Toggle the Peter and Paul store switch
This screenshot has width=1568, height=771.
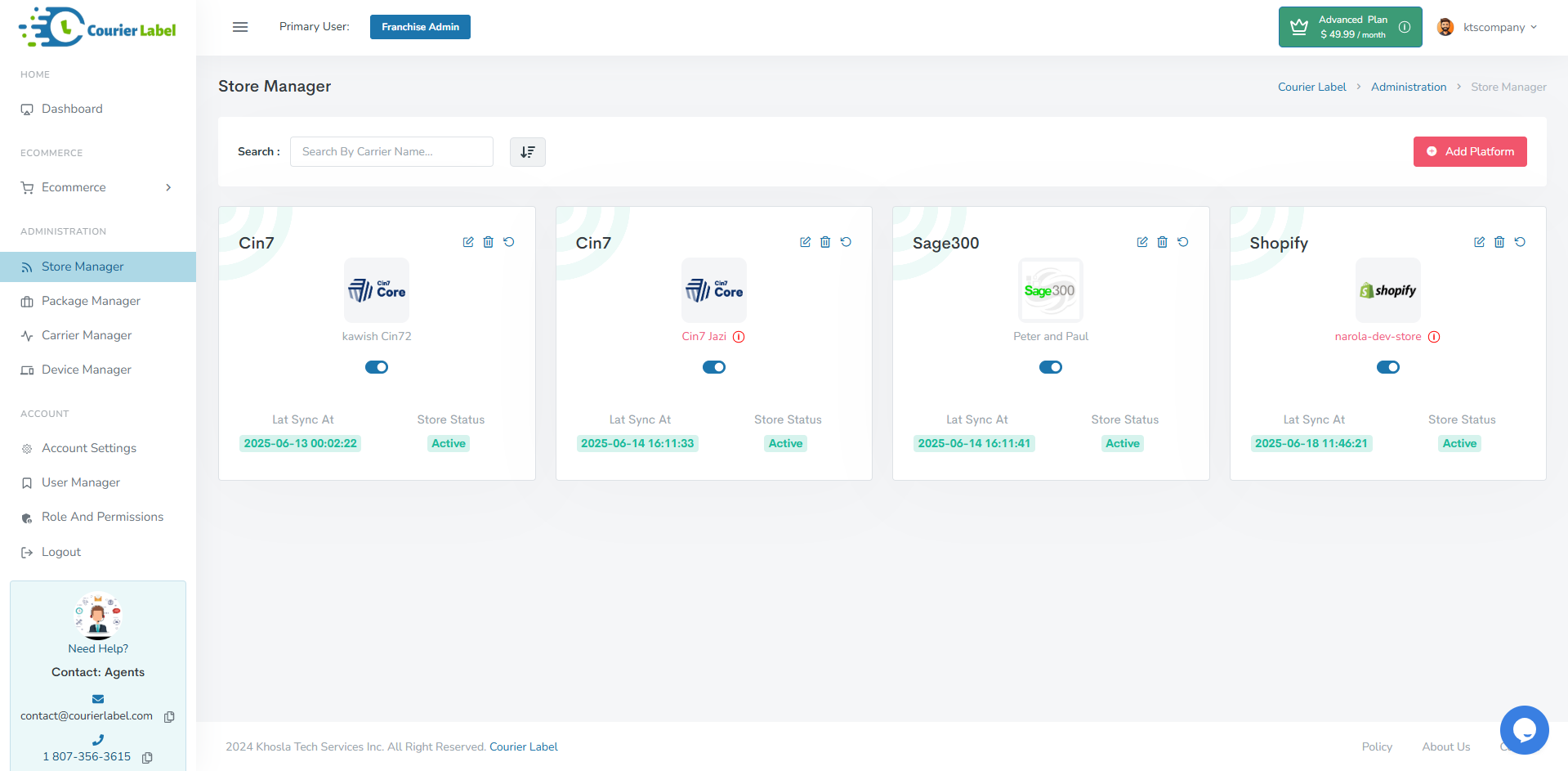tap(1051, 367)
